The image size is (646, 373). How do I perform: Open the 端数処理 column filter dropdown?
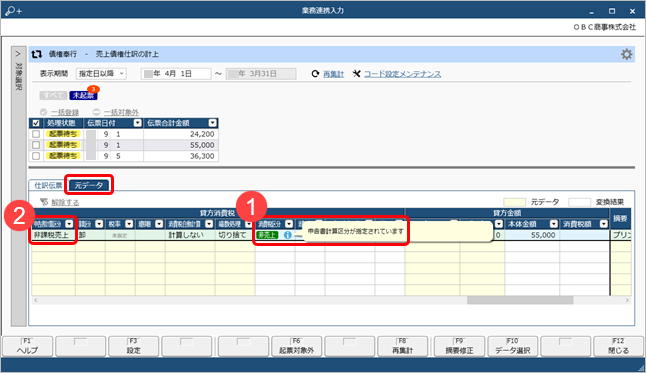(248, 224)
